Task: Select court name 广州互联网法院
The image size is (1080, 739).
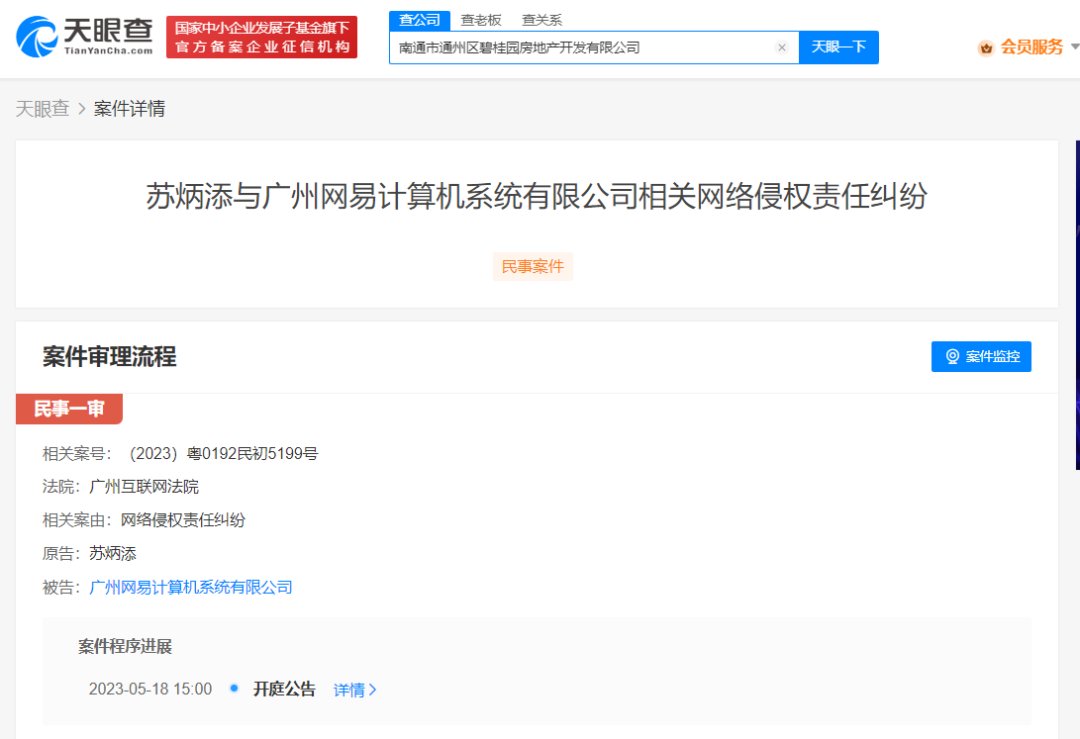Action: pos(144,487)
